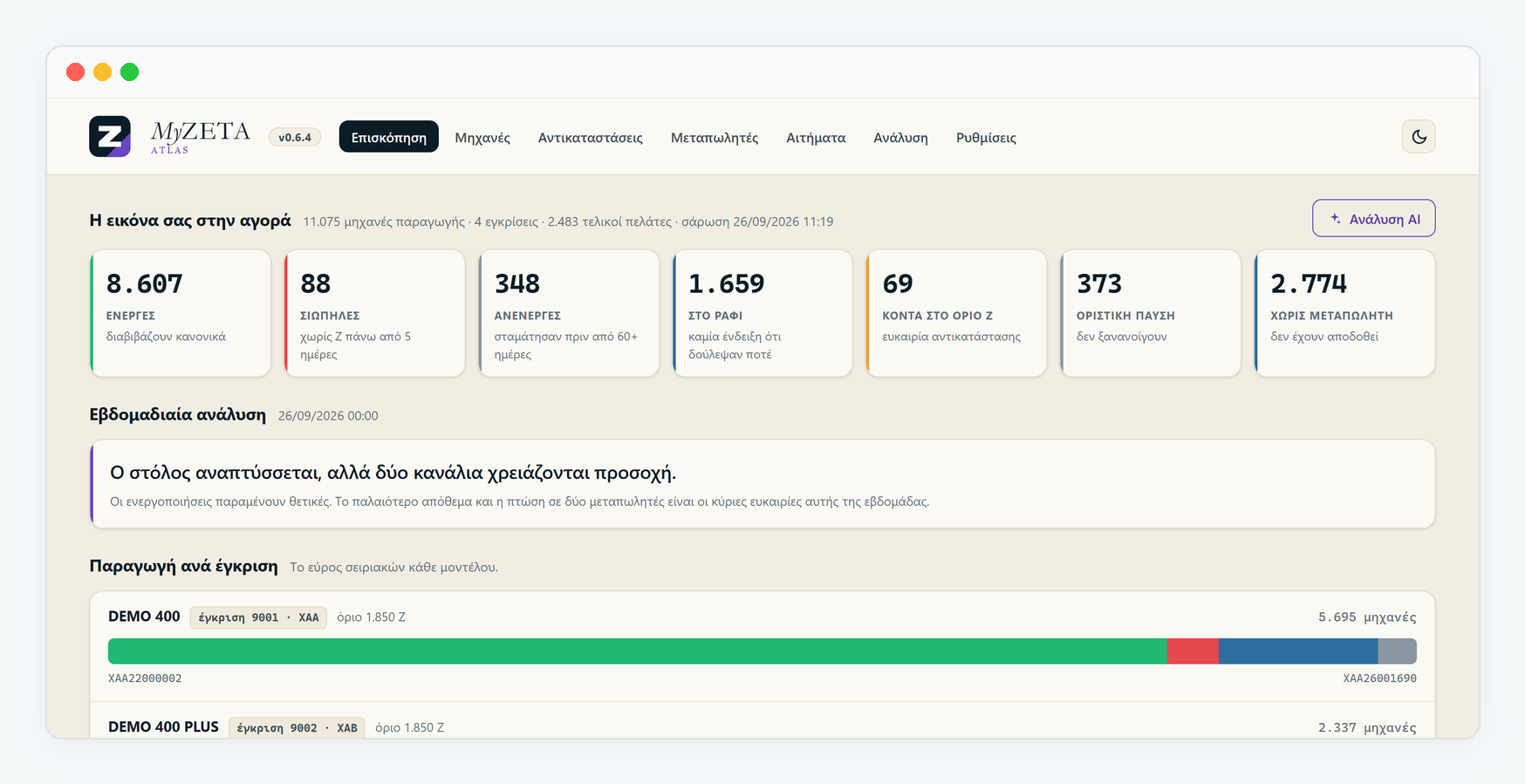
Task: Click the green macOS window zoom button
Action: (130, 72)
